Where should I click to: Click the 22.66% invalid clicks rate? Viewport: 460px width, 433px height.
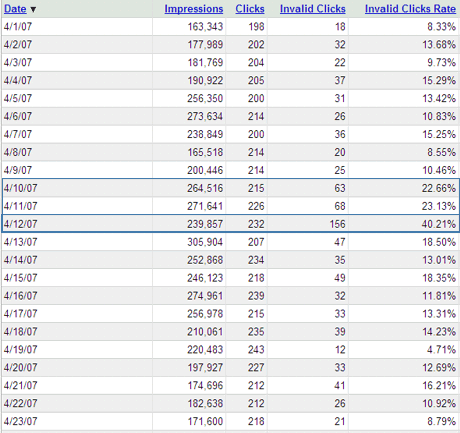pyautogui.click(x=439, y=188)
